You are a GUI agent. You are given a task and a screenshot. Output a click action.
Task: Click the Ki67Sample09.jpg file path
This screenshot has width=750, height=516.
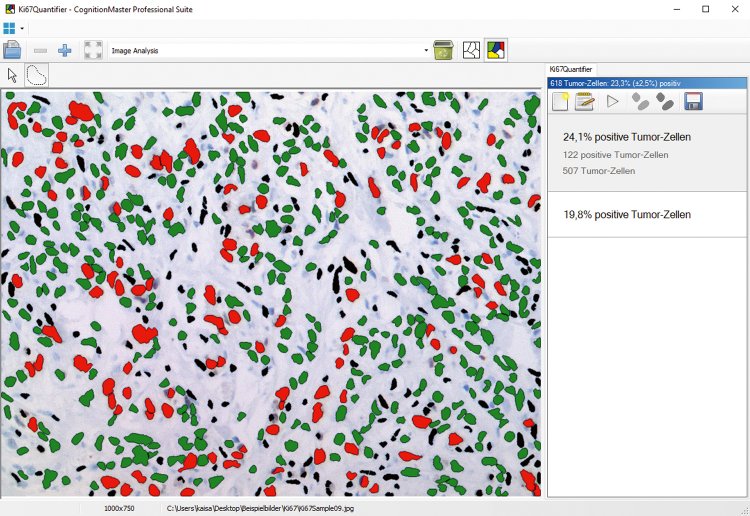(x=260, y=508)
